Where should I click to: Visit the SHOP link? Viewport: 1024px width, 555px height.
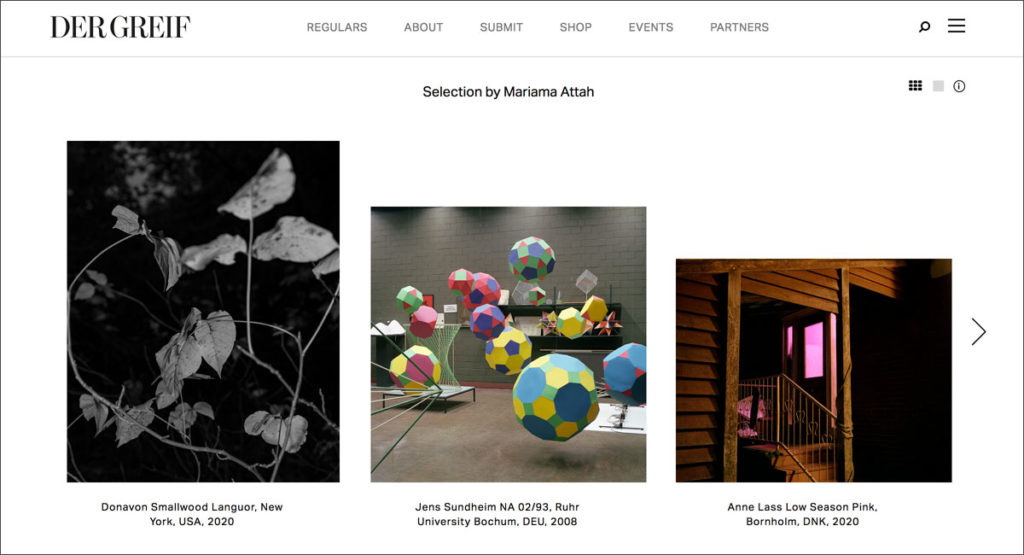(x=575, y=27)
